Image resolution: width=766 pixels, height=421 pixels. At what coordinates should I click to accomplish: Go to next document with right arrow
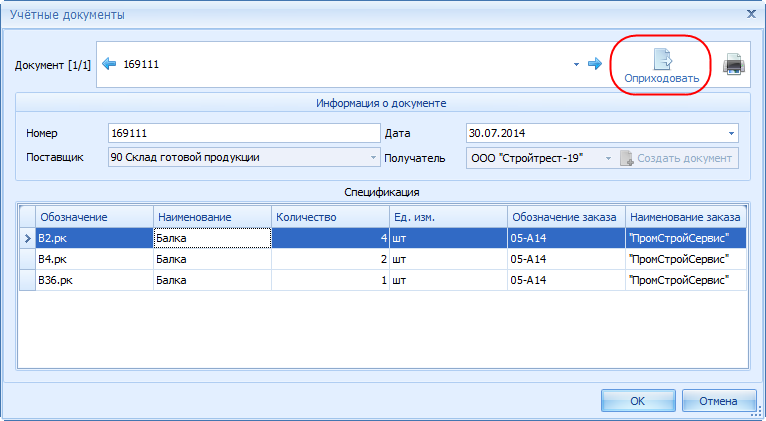tap(595, 63)
